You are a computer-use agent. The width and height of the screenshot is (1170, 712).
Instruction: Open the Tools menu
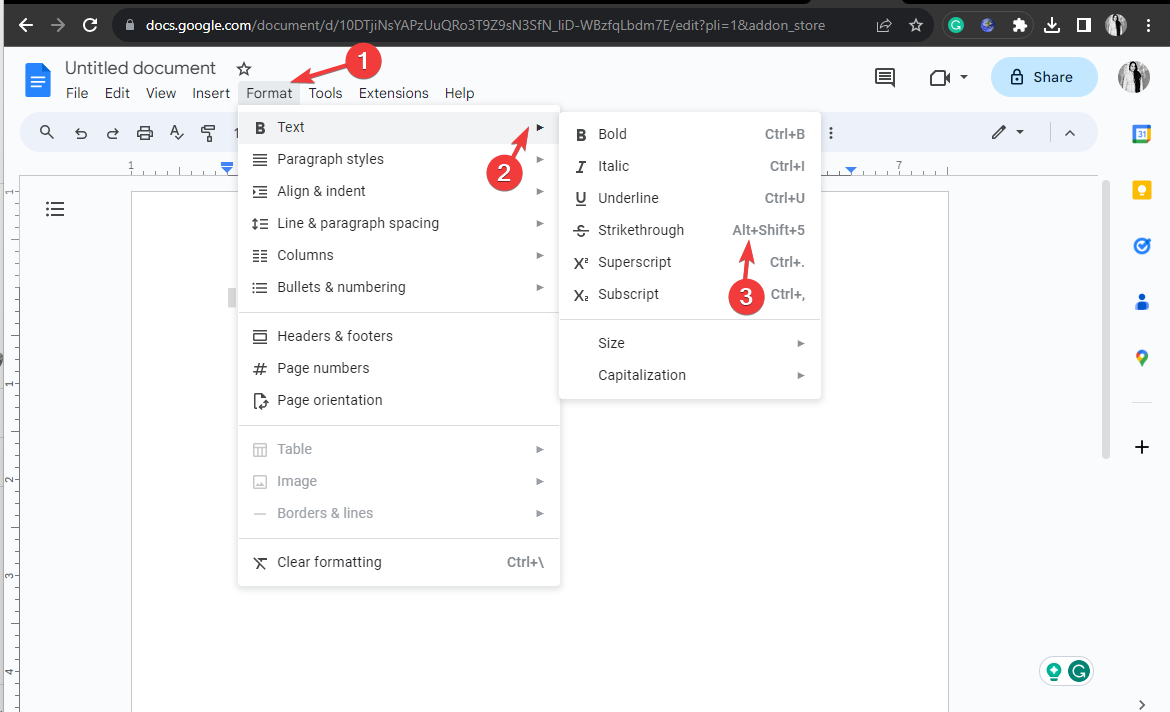tap(324, 93)
